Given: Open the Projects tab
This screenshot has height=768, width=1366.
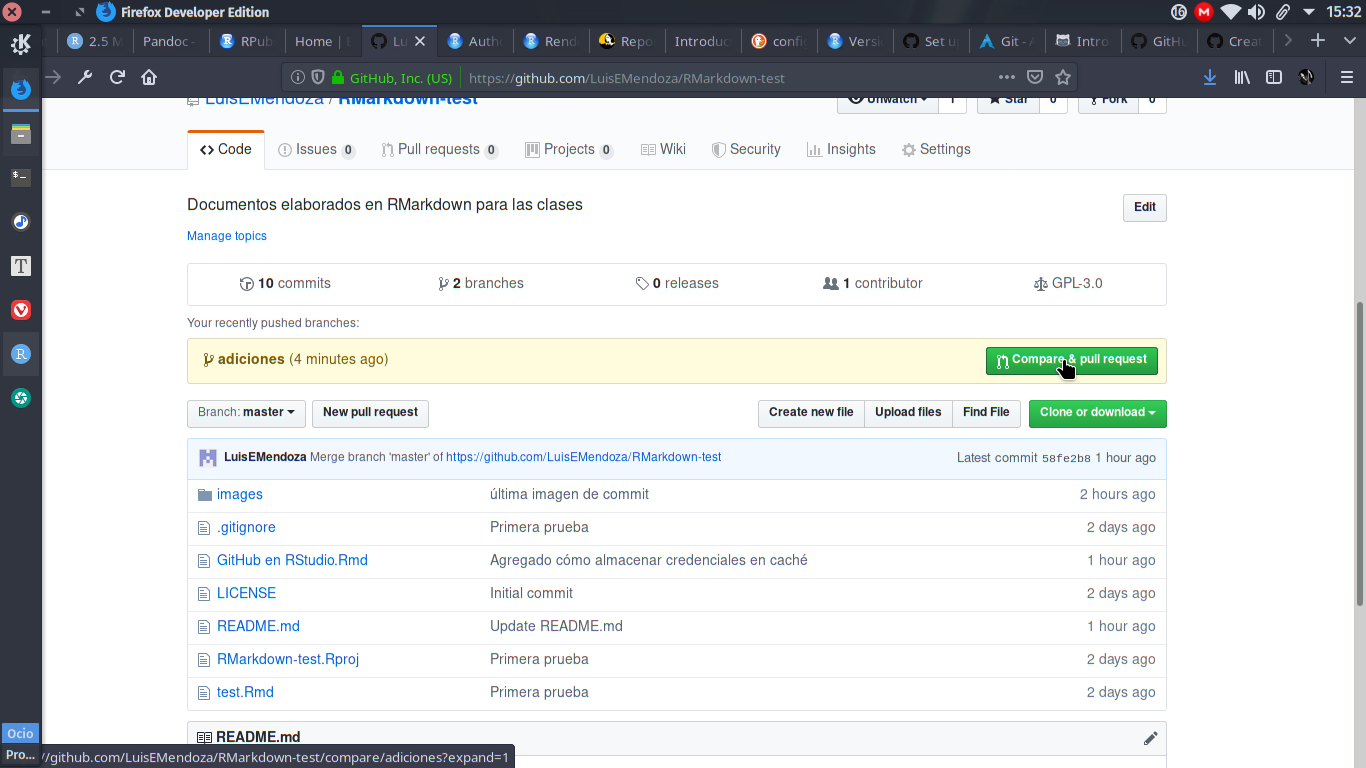Looking at the screenshot, I should 569,149.
